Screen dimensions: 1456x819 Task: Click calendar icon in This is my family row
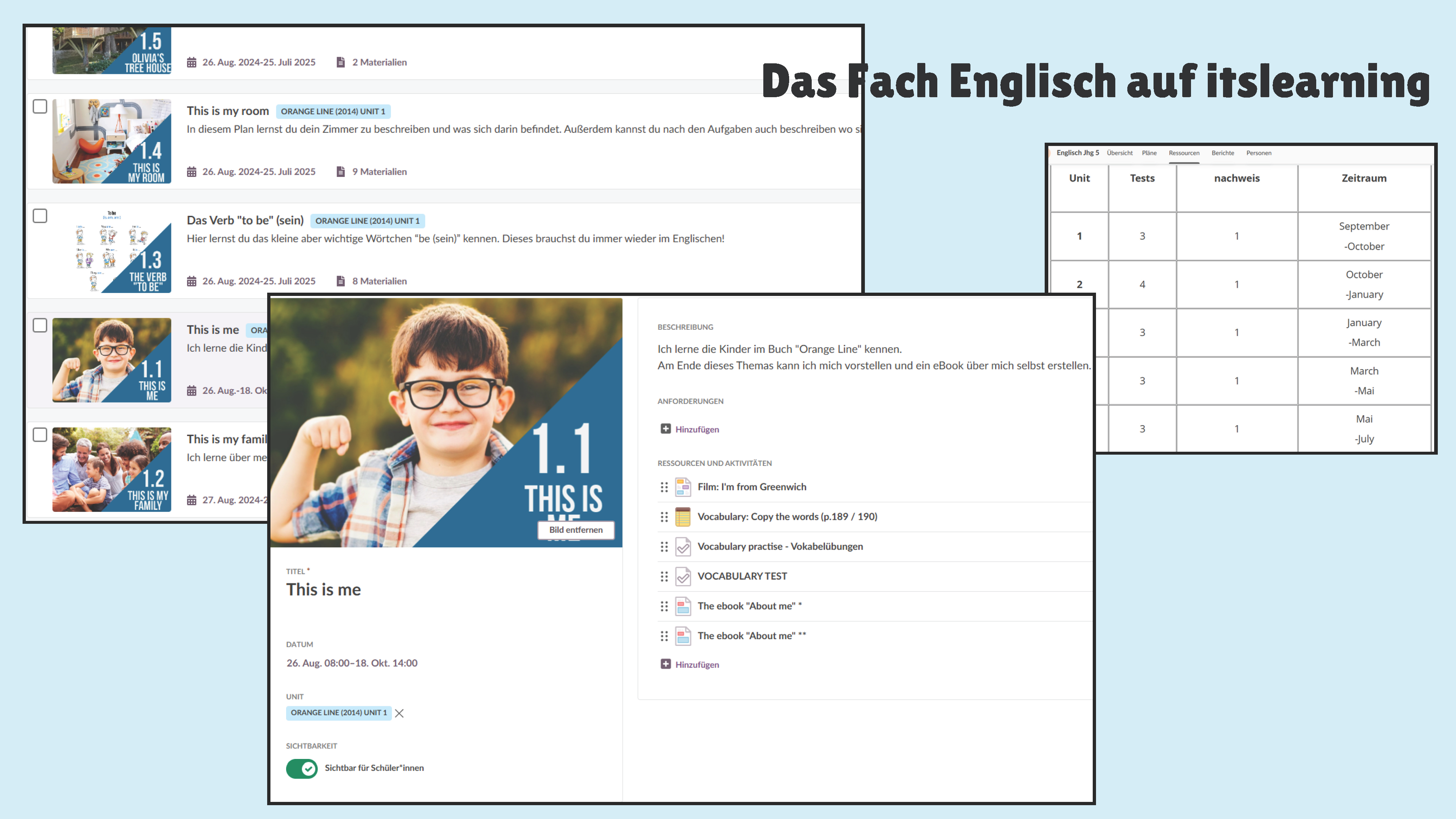point(191,500)
